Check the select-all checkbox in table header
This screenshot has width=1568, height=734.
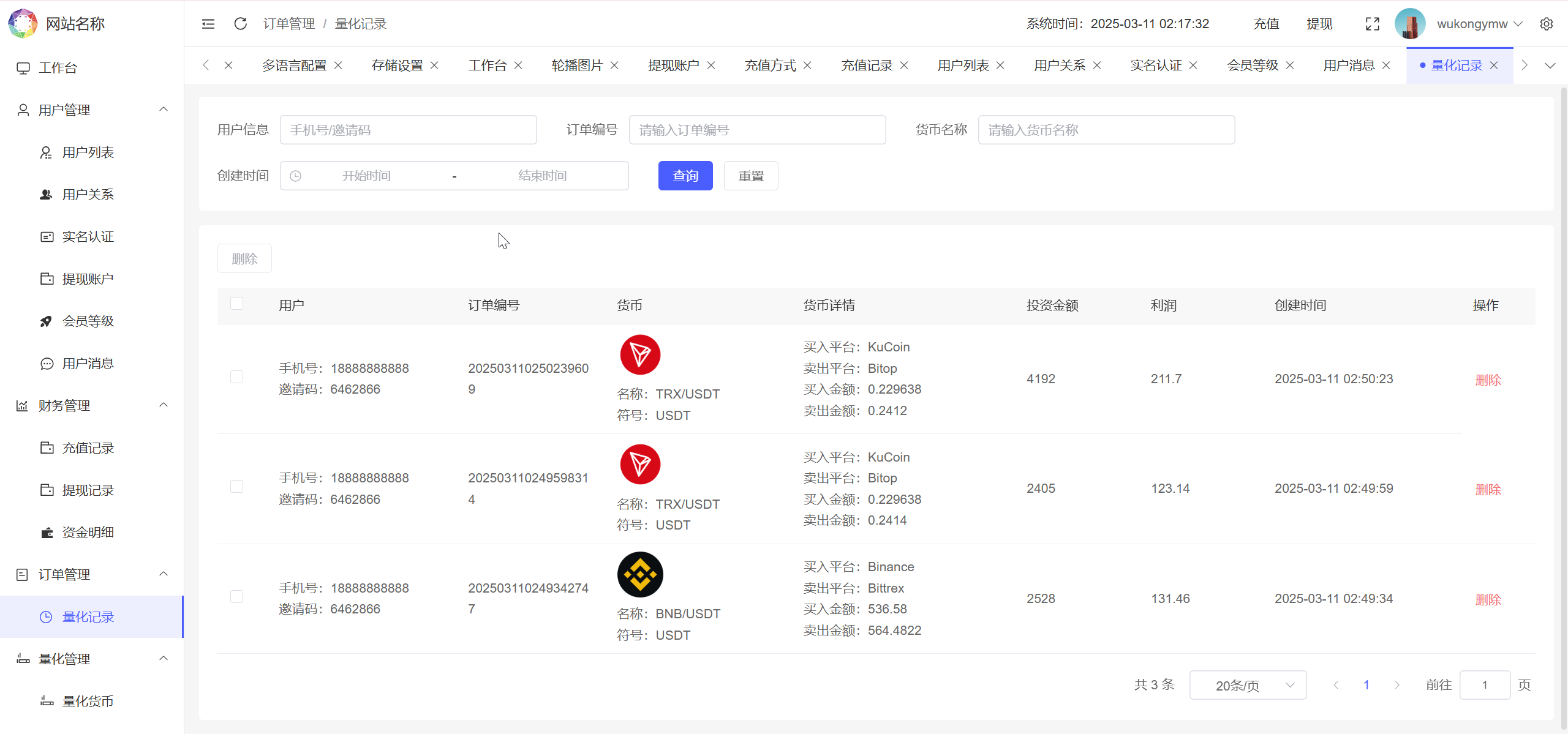(x=237, y=303)
